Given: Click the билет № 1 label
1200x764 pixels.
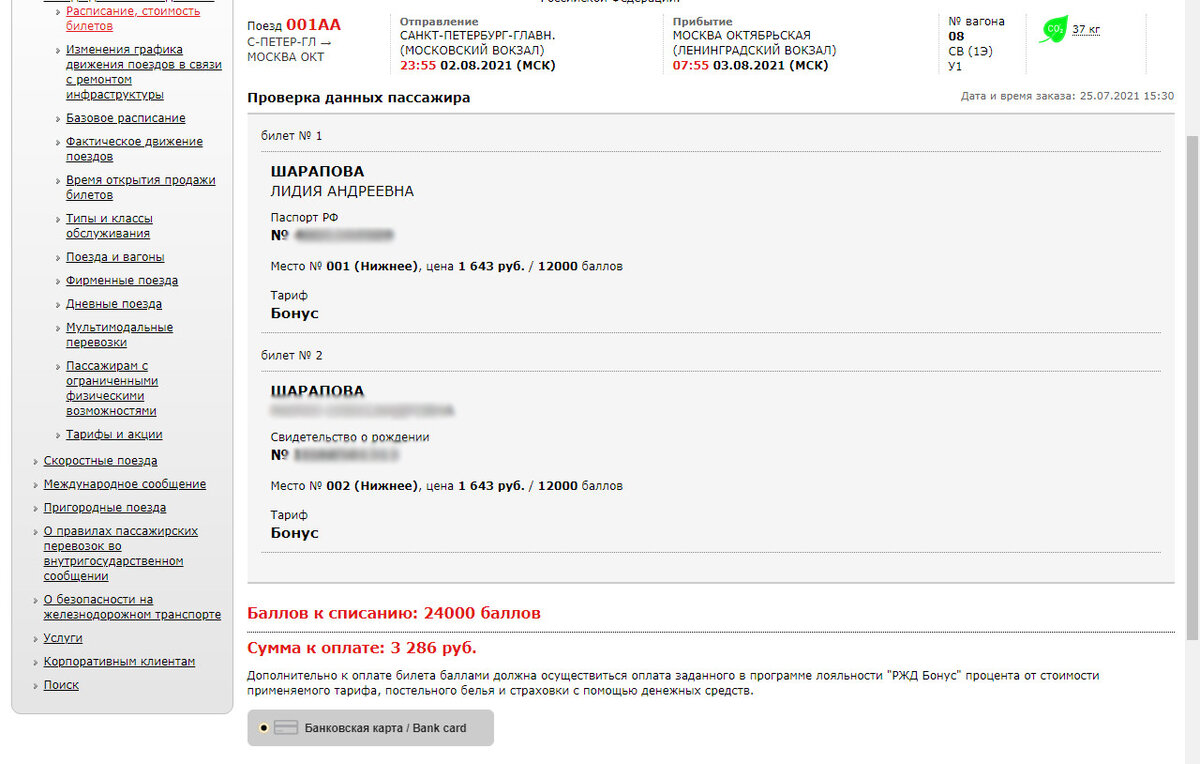Looking at the screenshot, I should (x=292, y=135).
